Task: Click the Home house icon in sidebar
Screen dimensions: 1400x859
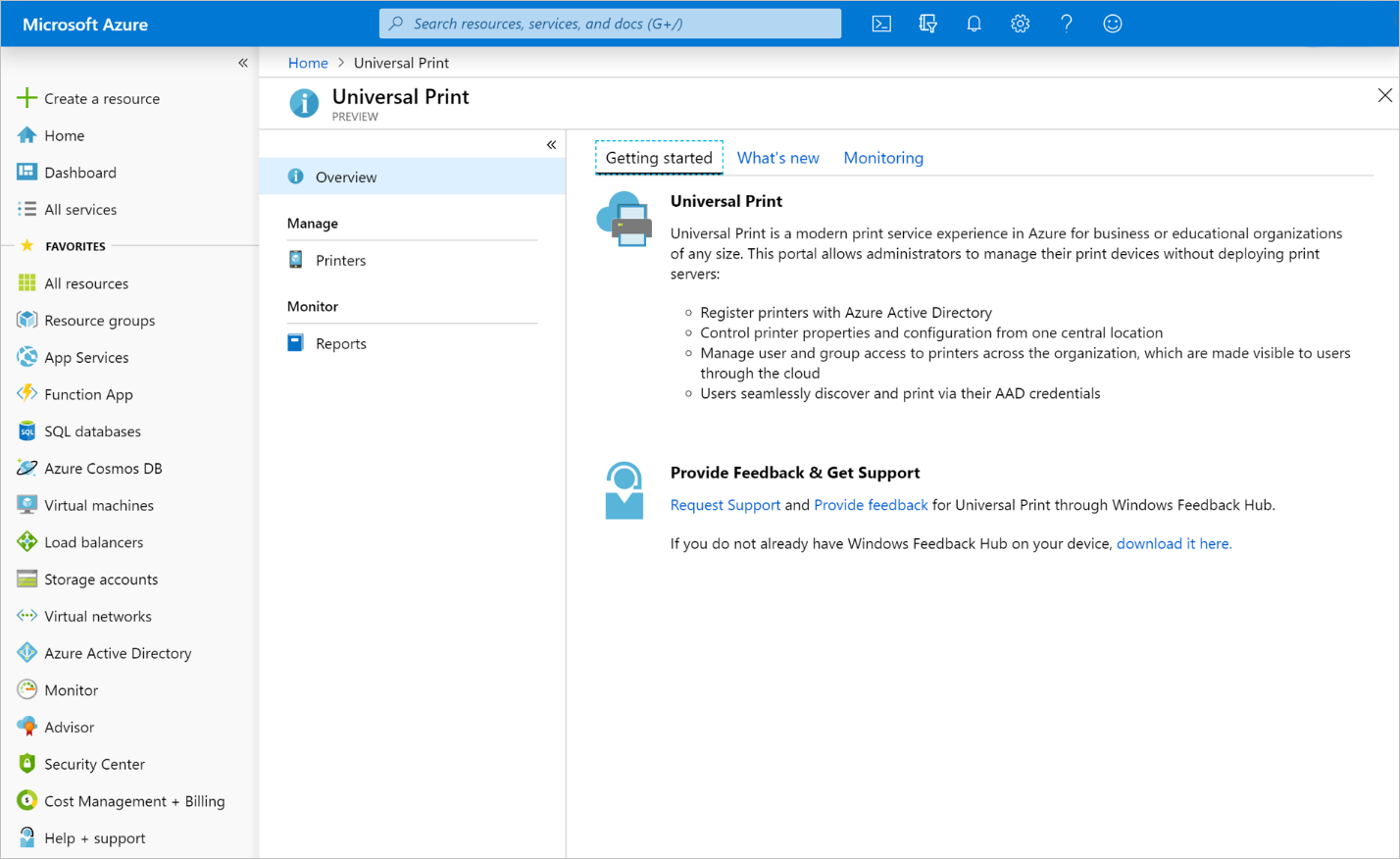Action: [x=26, y=135]
